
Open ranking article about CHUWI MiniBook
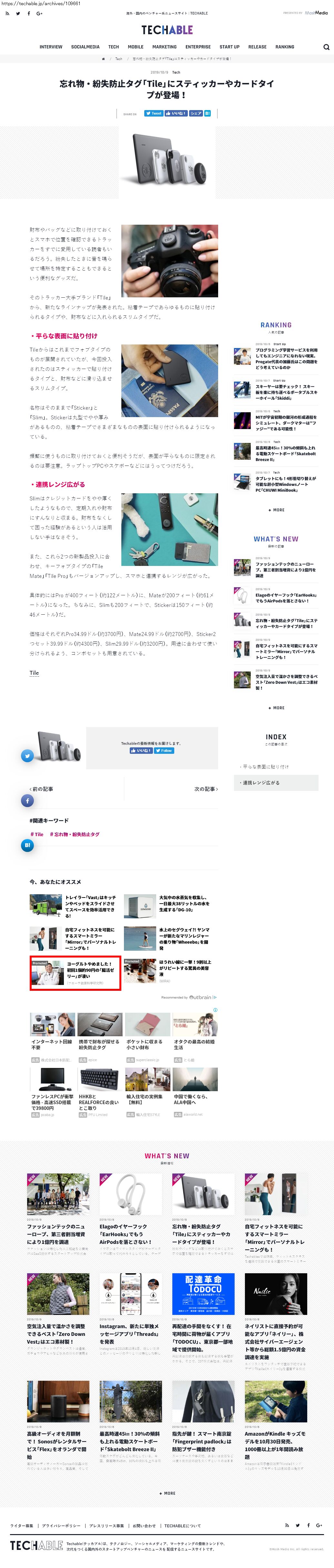tap(286, 484)
